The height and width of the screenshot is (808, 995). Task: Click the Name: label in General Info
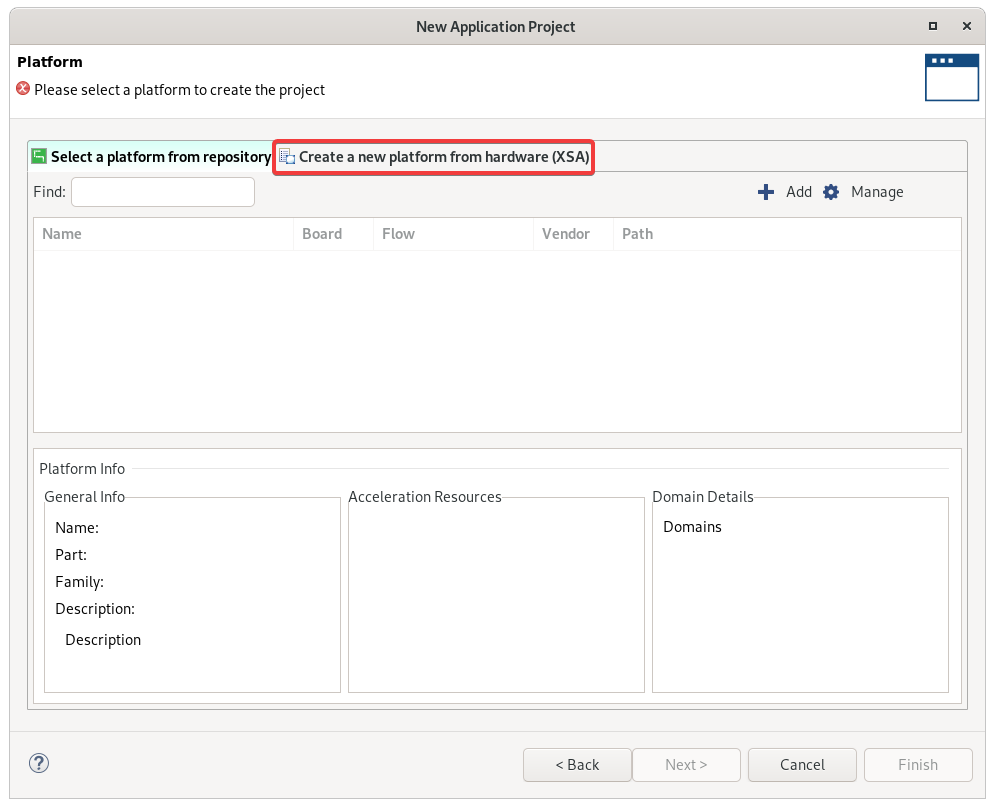pyautogui.click(x=77, y=527)
